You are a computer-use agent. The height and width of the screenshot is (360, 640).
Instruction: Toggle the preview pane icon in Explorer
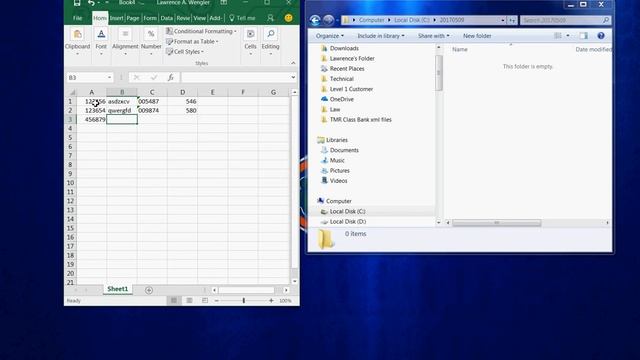[584, 36]
